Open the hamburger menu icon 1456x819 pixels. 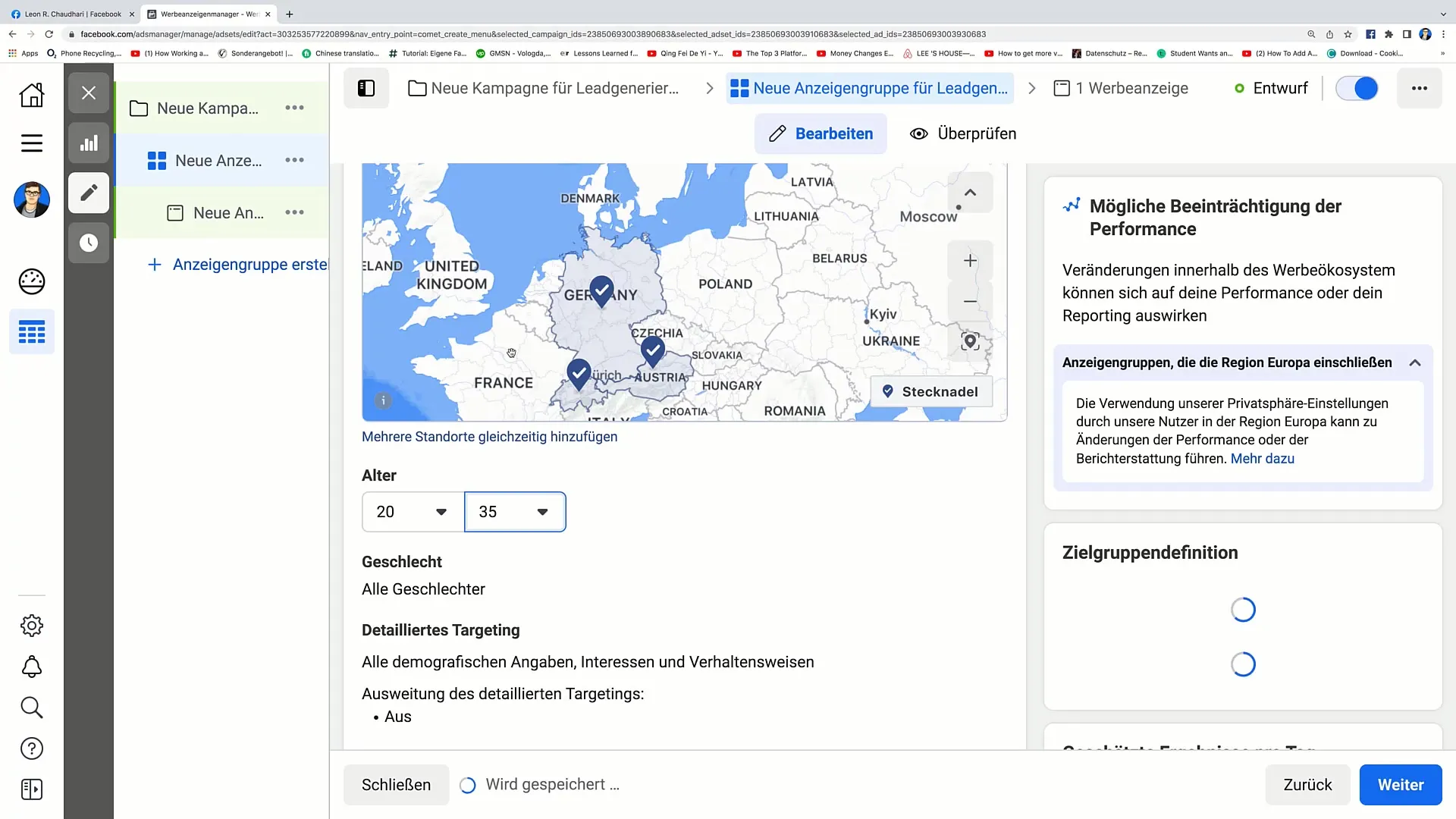click(32, 143)
